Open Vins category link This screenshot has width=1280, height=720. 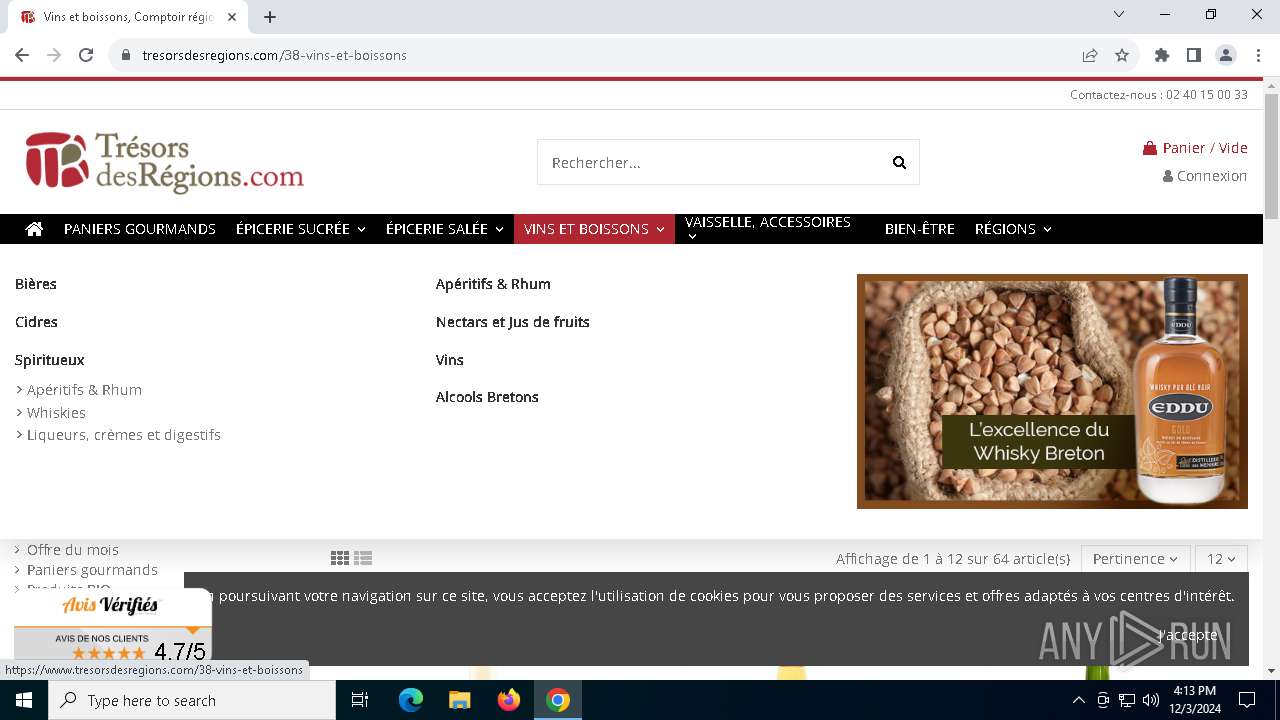coord(450,360)
